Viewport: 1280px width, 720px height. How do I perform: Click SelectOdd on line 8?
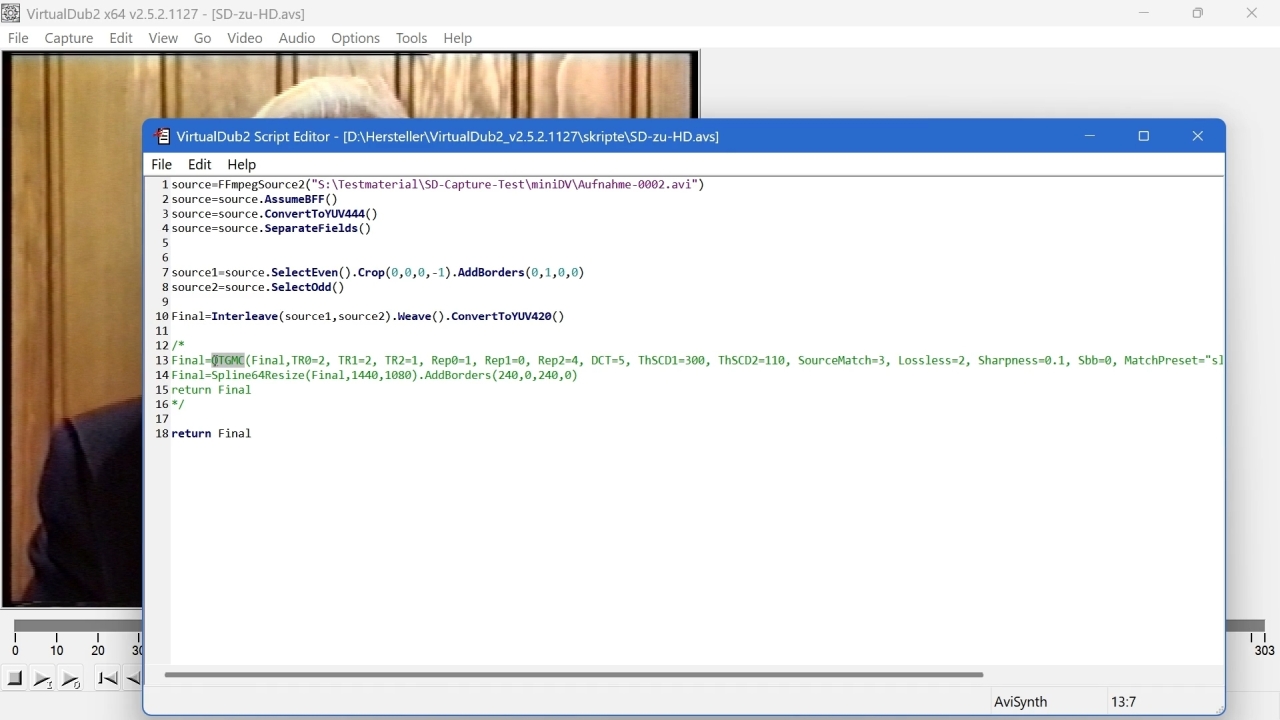pos(301,287)
